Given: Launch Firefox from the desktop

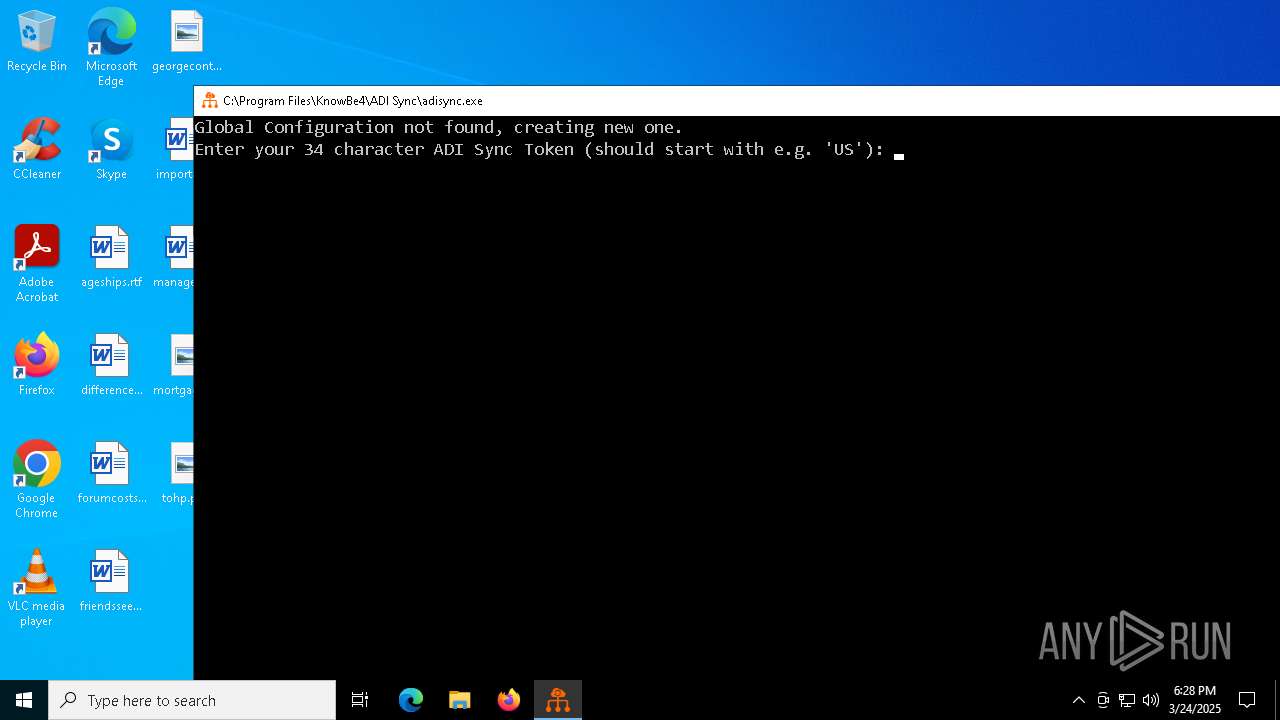Looking at the screenshot, I should (x=37, y=366).
